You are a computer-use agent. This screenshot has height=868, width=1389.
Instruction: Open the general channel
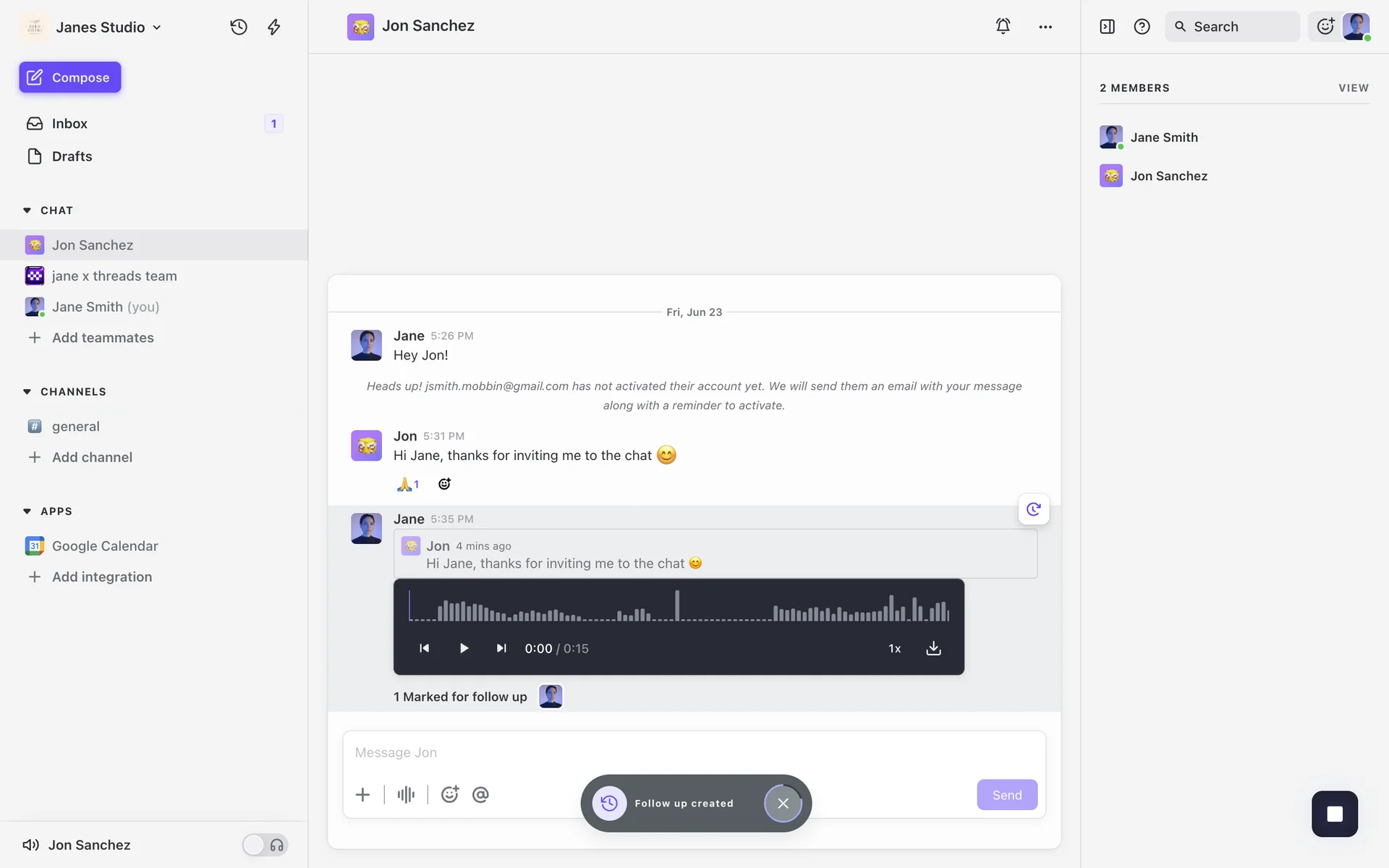tap(75, 427)
